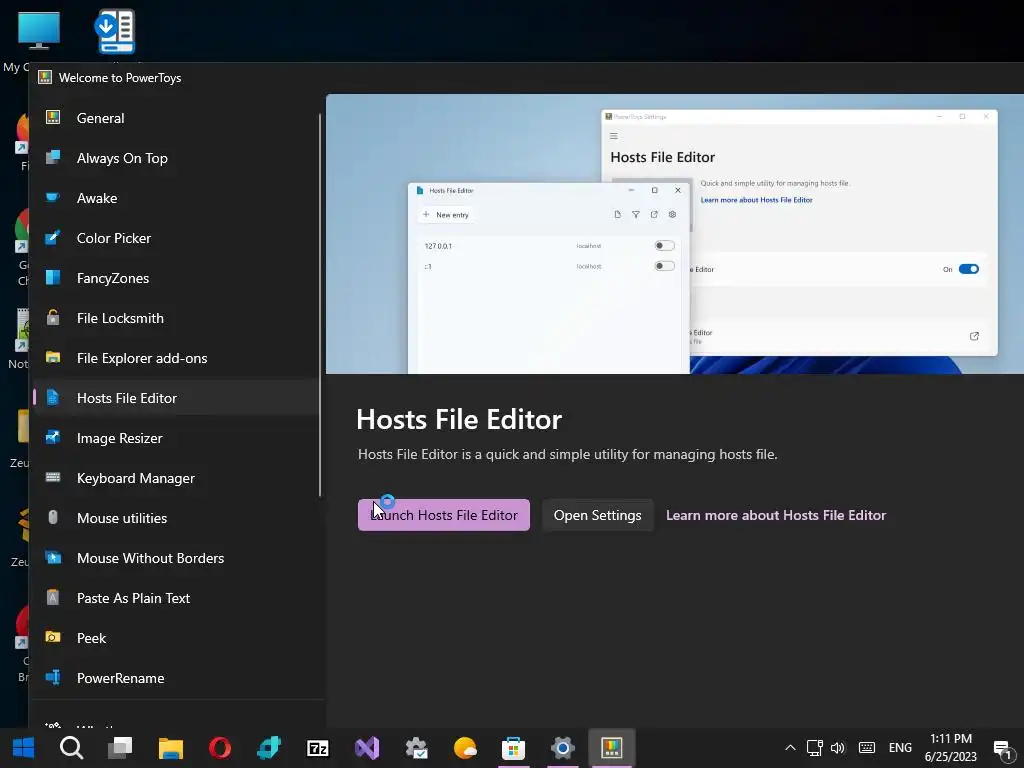Click the File Explorer add-ons folder icon

[x=53, y=358]
